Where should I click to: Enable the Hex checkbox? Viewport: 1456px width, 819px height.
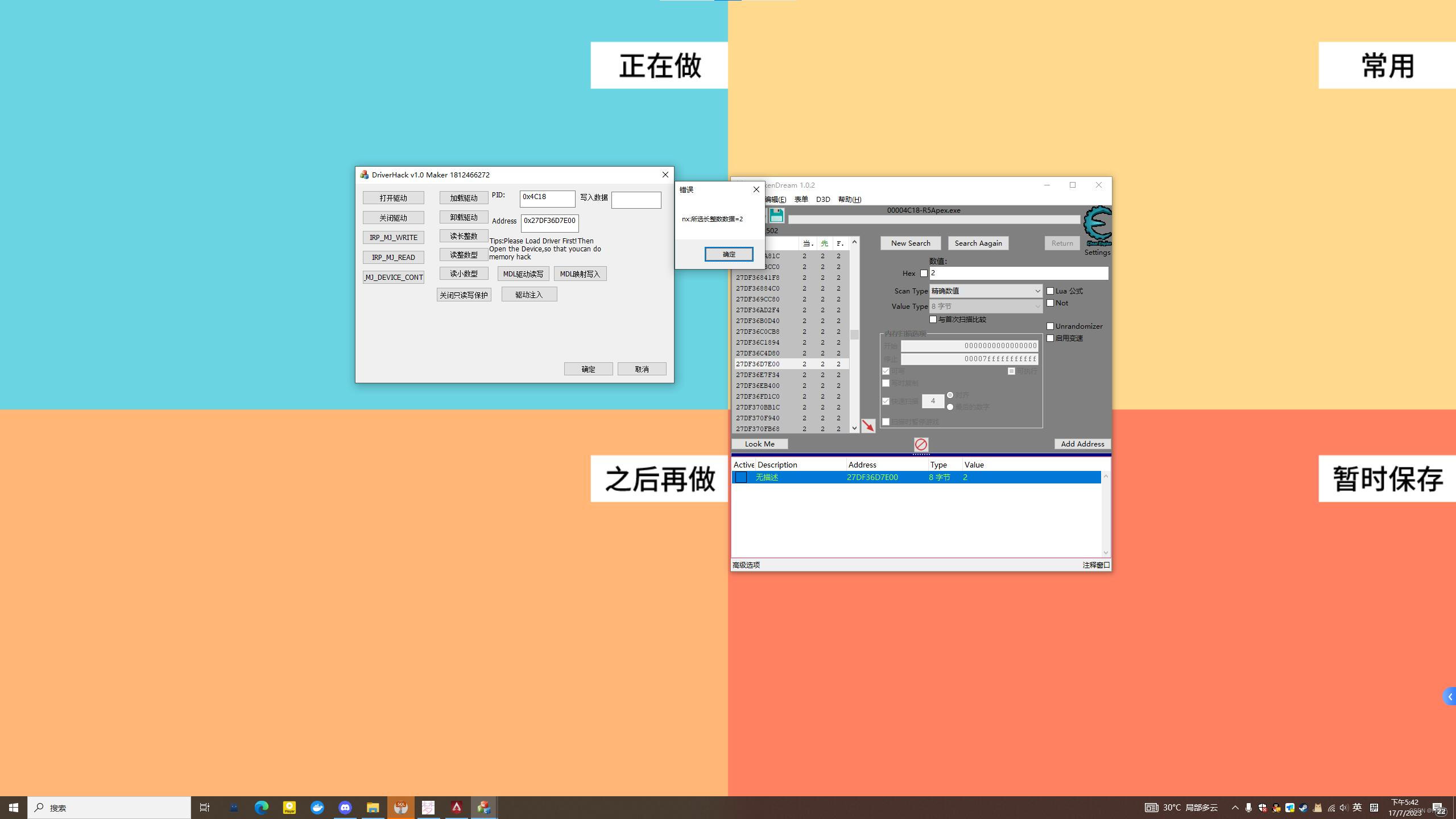[924, 274]
